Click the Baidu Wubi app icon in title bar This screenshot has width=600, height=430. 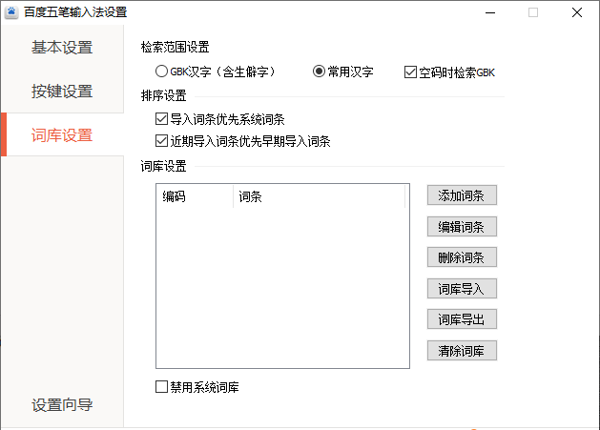tap(11, 12)
